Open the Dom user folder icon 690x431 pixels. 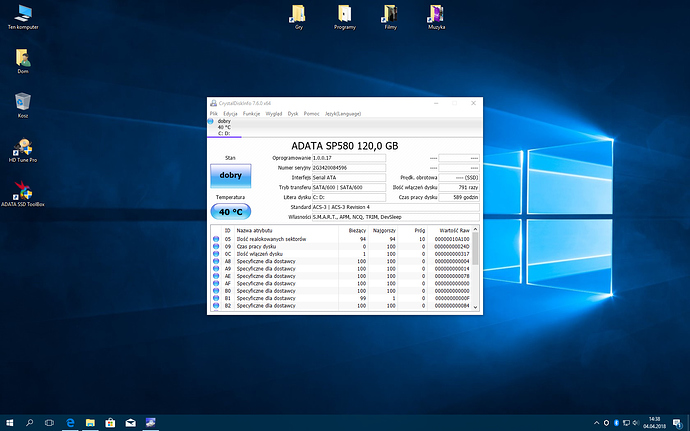click(x=23, y=61)
